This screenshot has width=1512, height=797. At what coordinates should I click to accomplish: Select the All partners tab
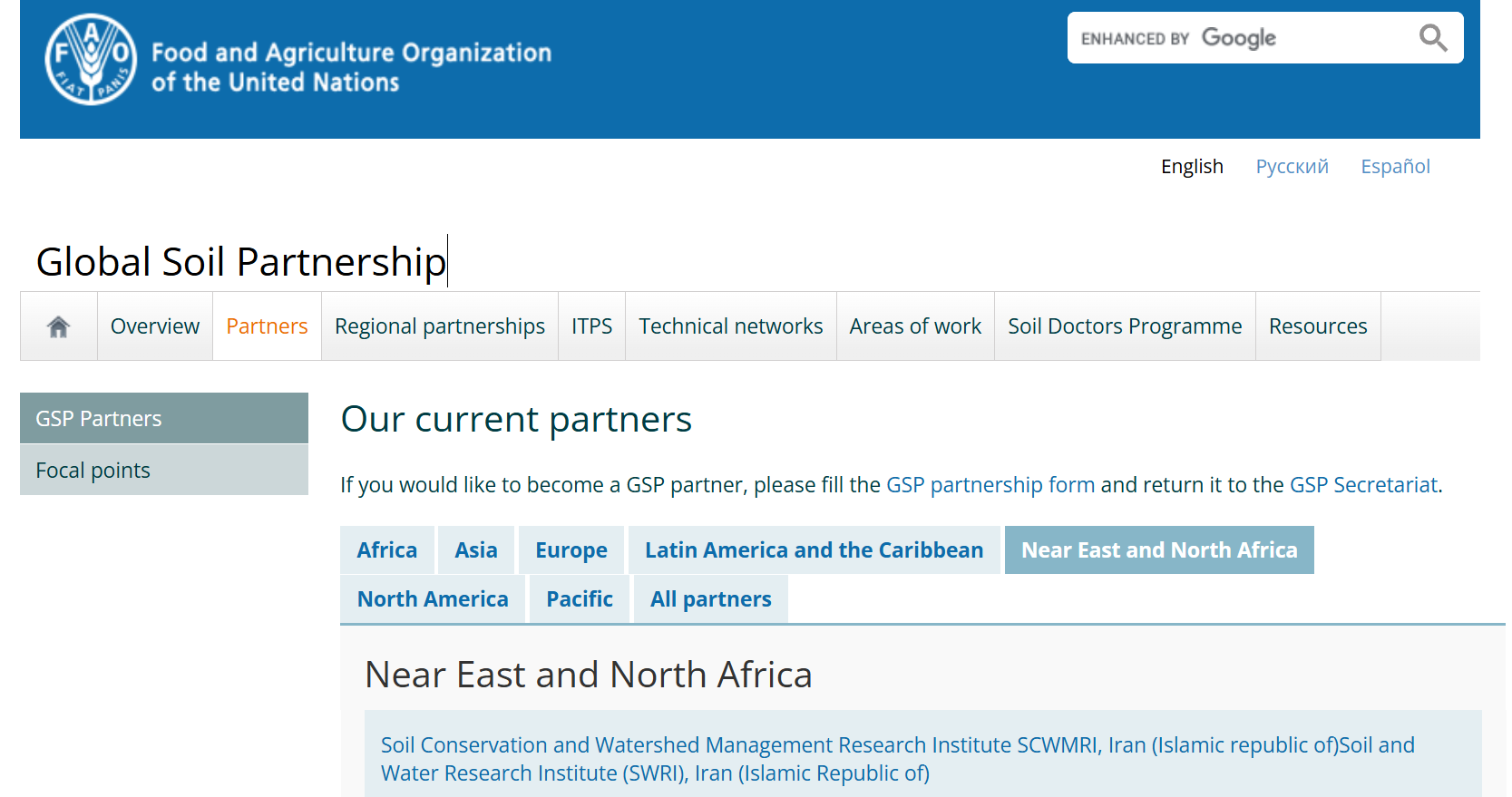point(710,599)
